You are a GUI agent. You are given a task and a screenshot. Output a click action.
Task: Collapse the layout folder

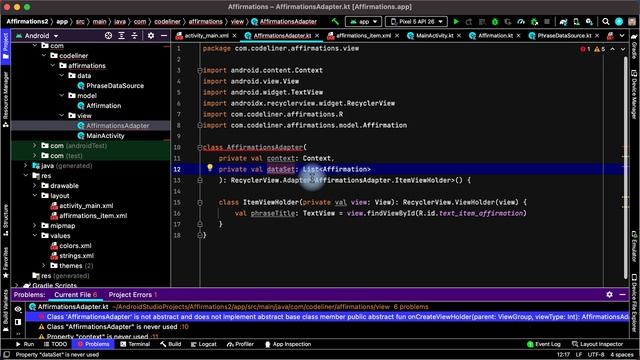click(x=35, y=196)
